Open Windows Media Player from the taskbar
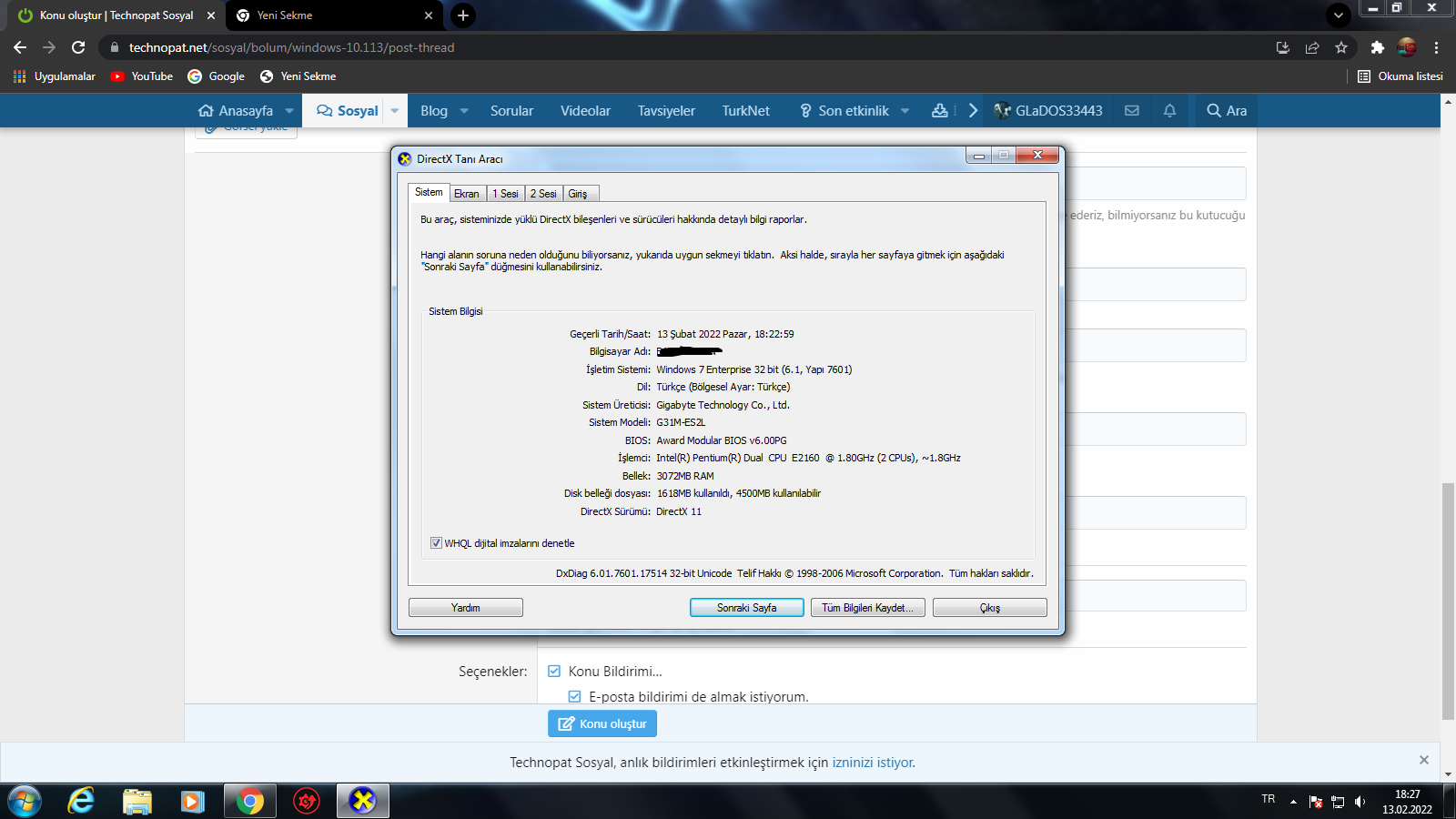The image size is (1456, 819). tap(192, 801)
